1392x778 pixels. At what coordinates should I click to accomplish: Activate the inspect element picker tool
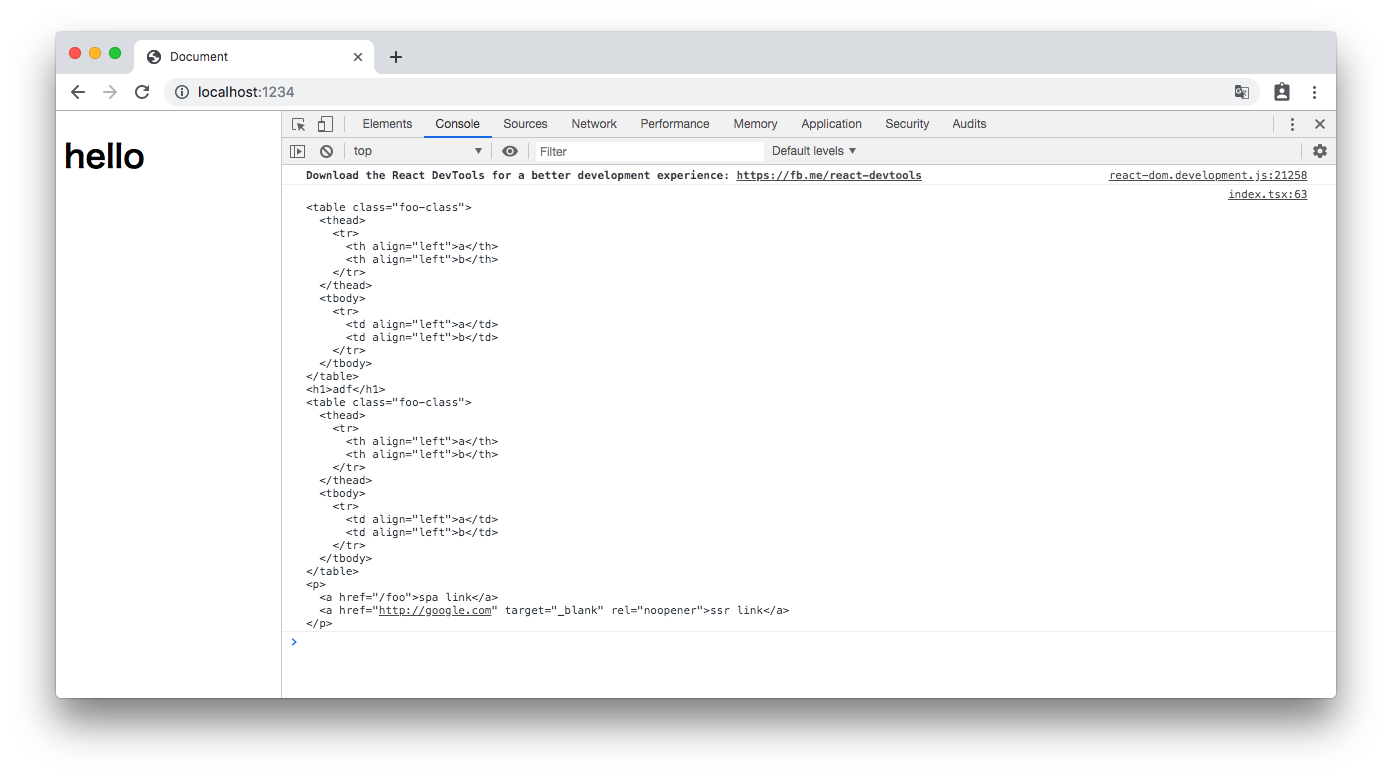[x=299, y=124]
